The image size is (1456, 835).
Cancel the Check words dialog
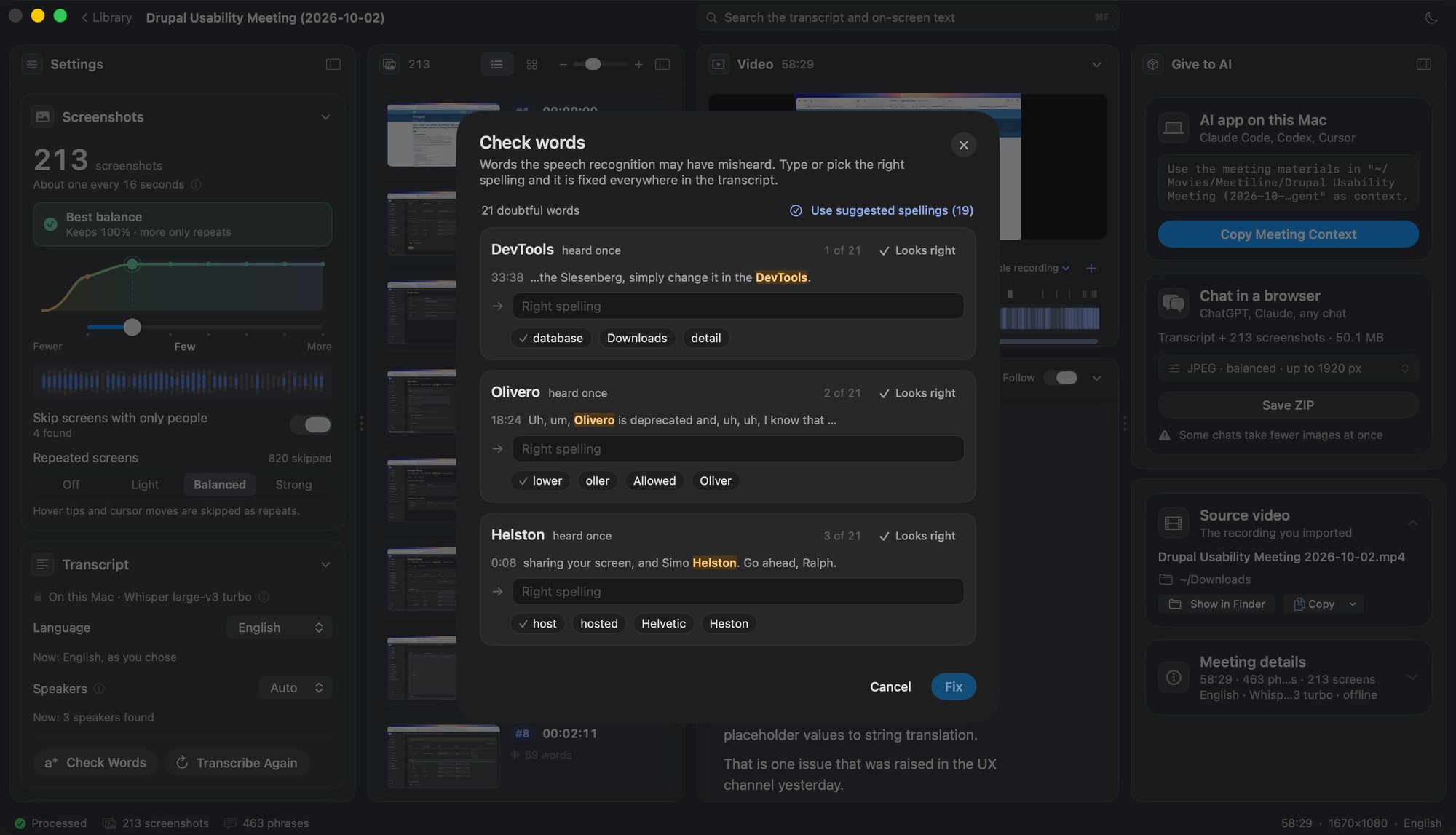pyautogui.click(x=890, y=686)
